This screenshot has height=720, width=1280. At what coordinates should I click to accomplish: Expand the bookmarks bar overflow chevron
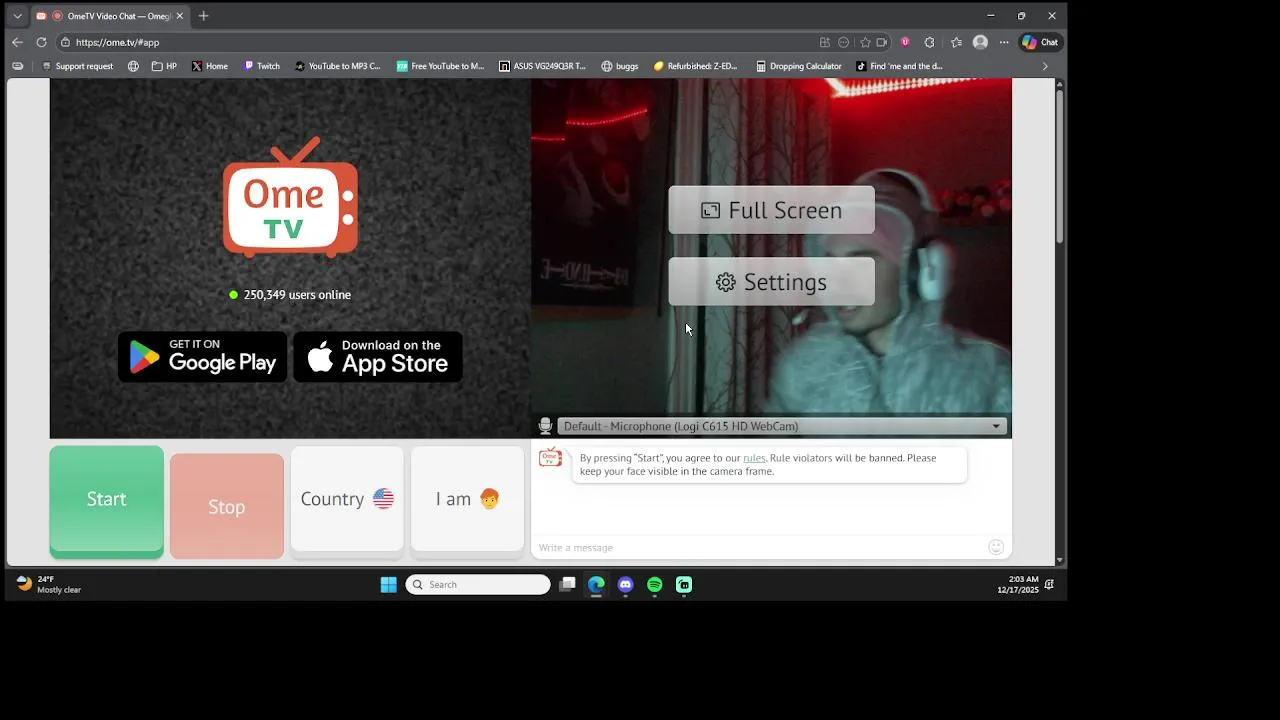click(1045, 66)
